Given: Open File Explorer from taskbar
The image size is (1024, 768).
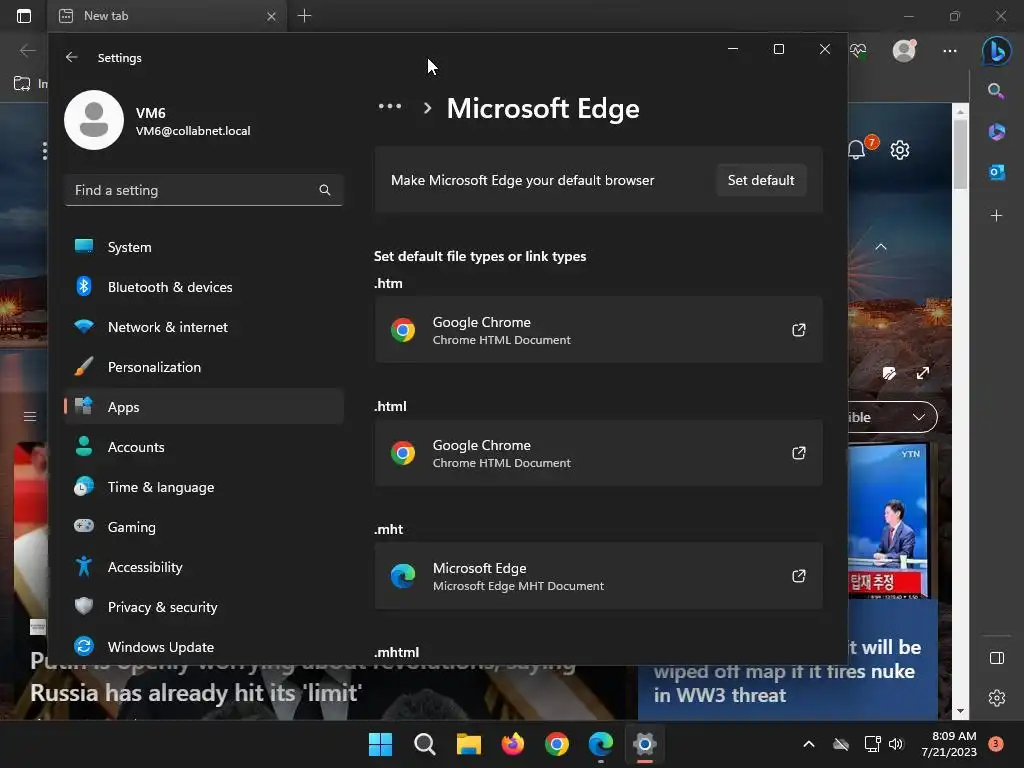Looking at the screenshot, I should pyautogui.click(x=468, y=744).
